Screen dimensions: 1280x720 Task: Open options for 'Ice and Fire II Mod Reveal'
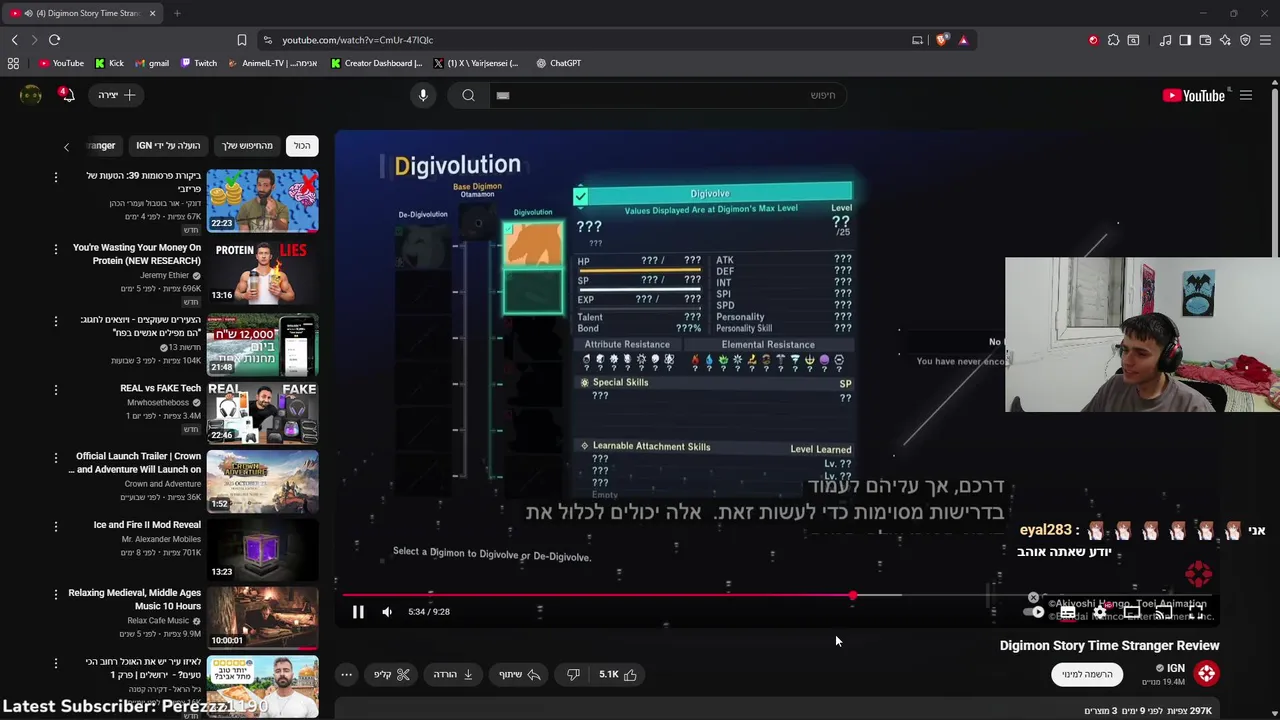point(56,525)
